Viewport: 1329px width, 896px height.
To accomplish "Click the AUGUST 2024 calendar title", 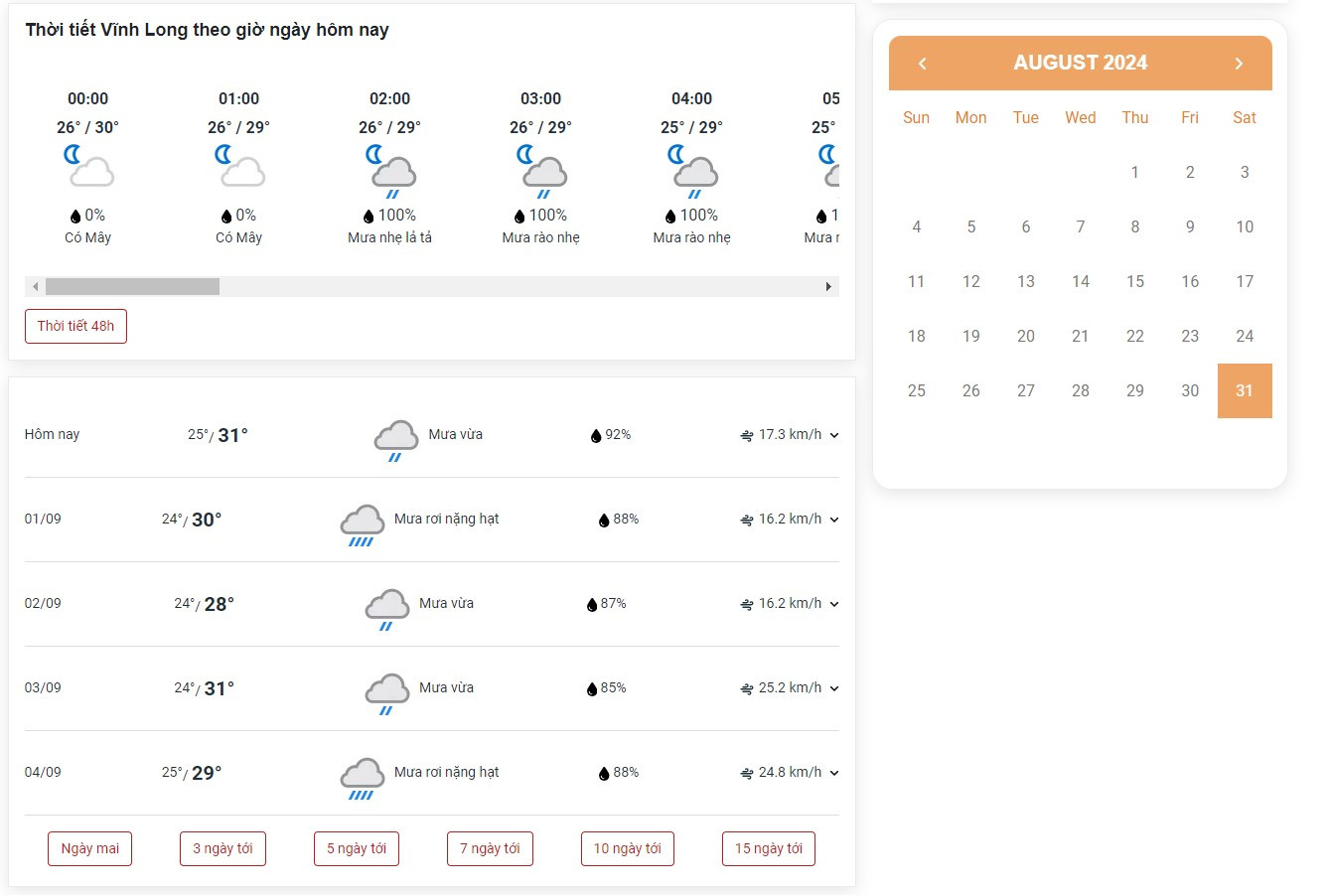I will coord(1081,63).
